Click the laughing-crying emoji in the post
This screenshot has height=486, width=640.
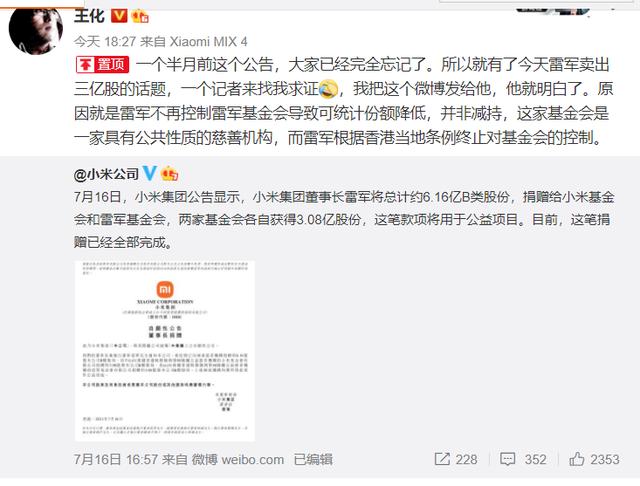(x=328, y=89)
